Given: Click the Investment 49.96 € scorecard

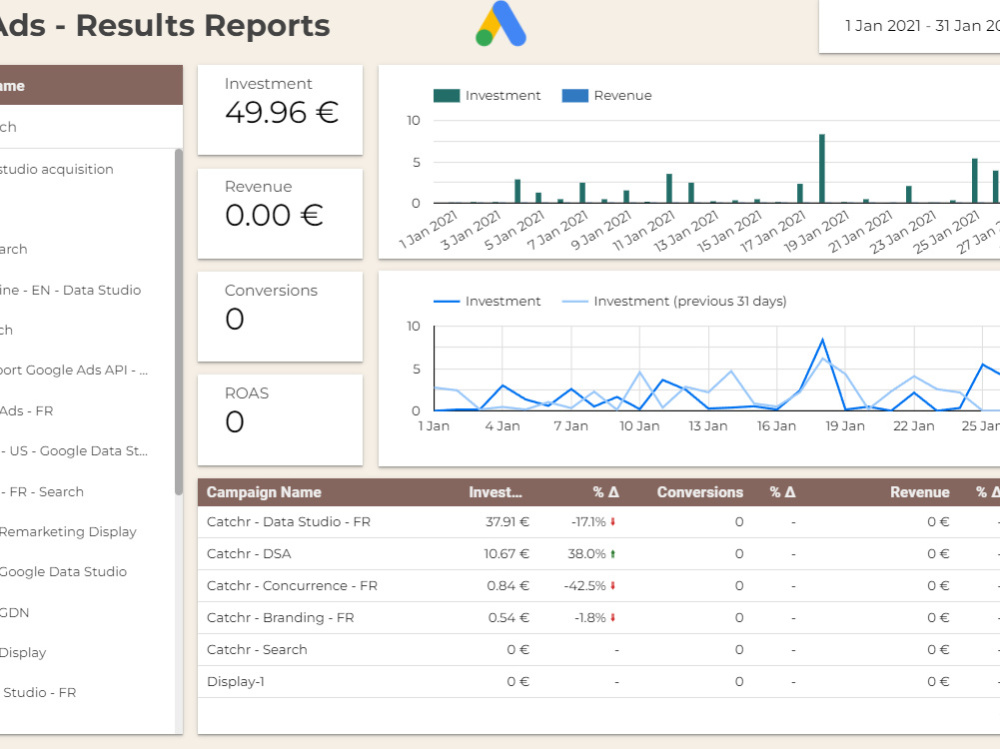Looking at the screenshot, I should tap(280, 110).
